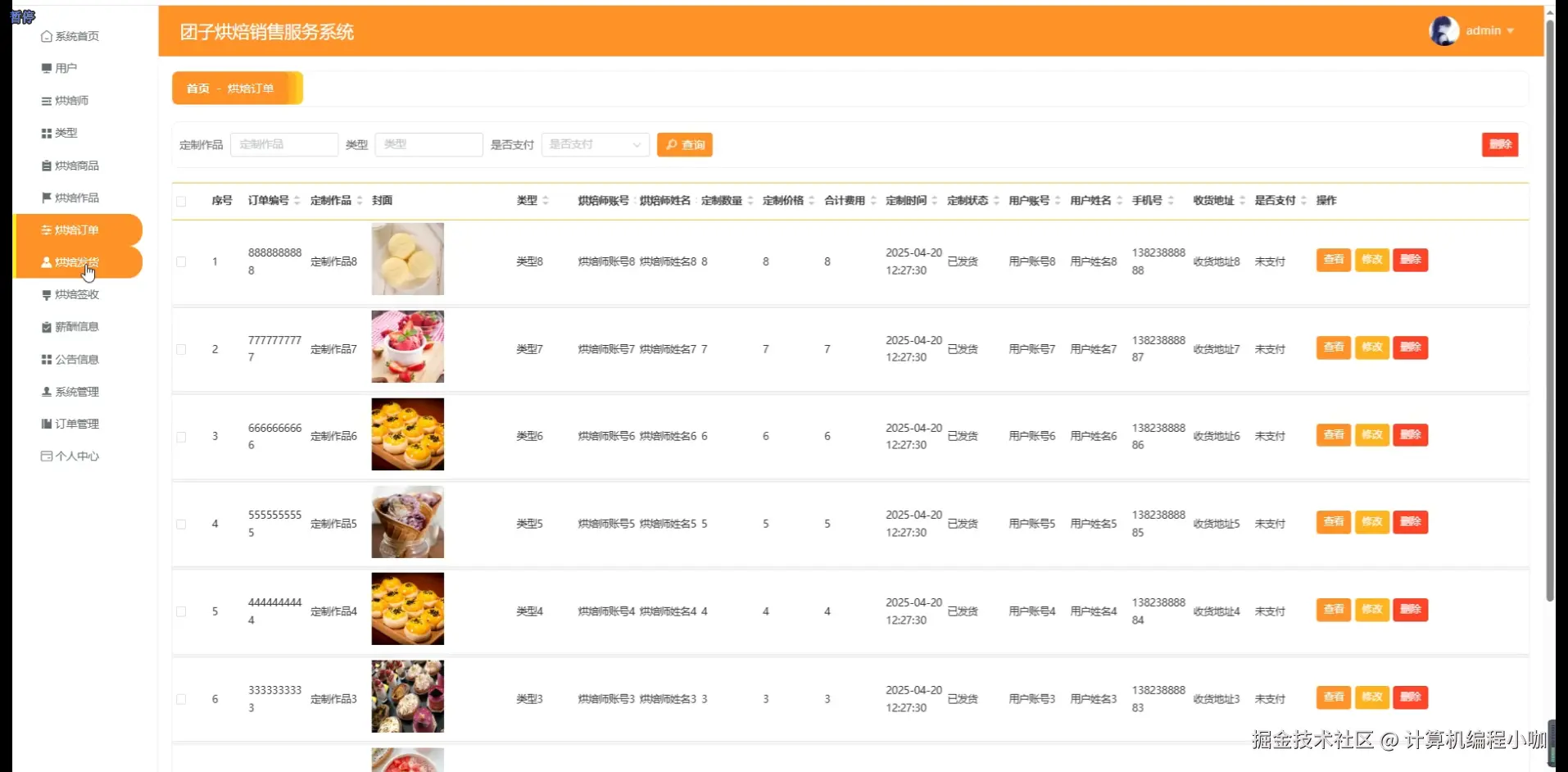Viewport: 1568px width, 772px height.
Task: Click the person icon beside 烘焙发货
Action: tap(47, 262)
